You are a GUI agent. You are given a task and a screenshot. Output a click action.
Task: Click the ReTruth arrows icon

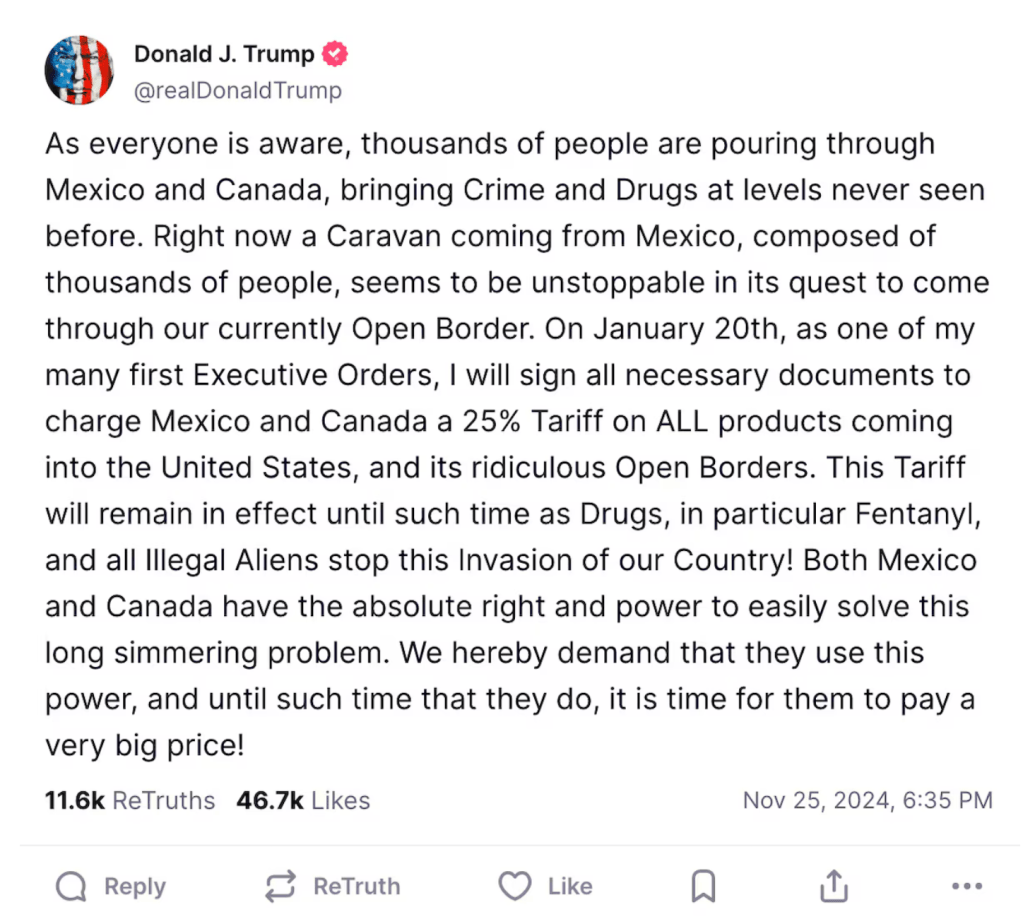click(281, 886)
